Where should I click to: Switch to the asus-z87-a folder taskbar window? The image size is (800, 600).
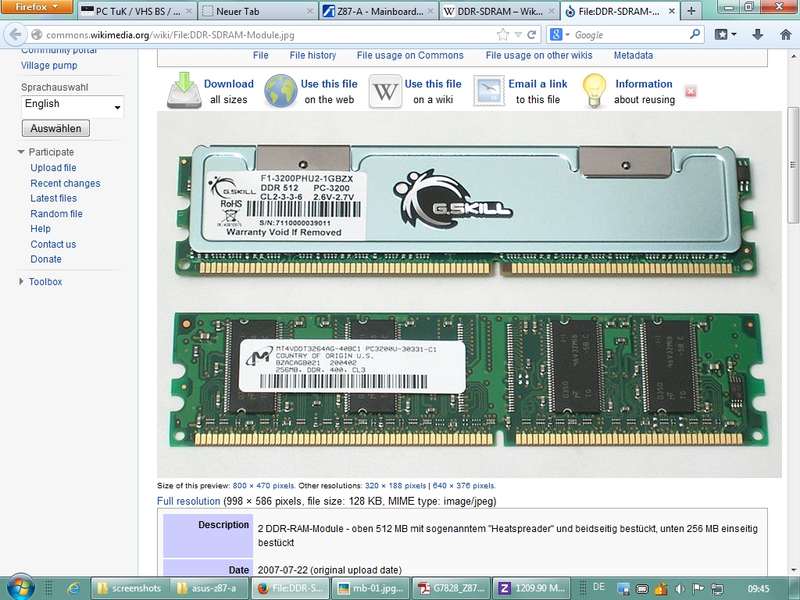(x=209, y=588)
